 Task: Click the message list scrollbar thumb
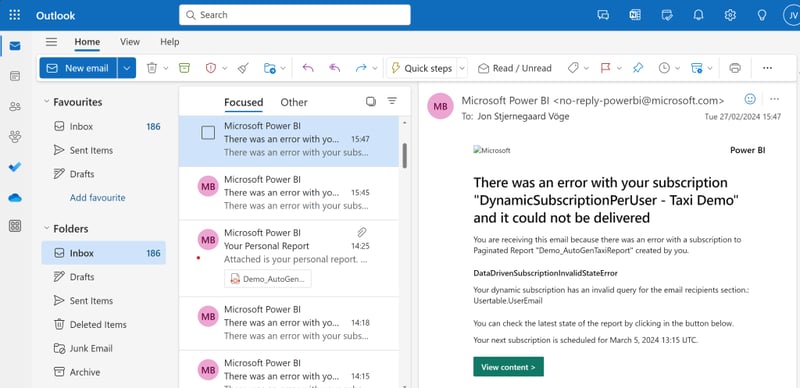[405, 155]
